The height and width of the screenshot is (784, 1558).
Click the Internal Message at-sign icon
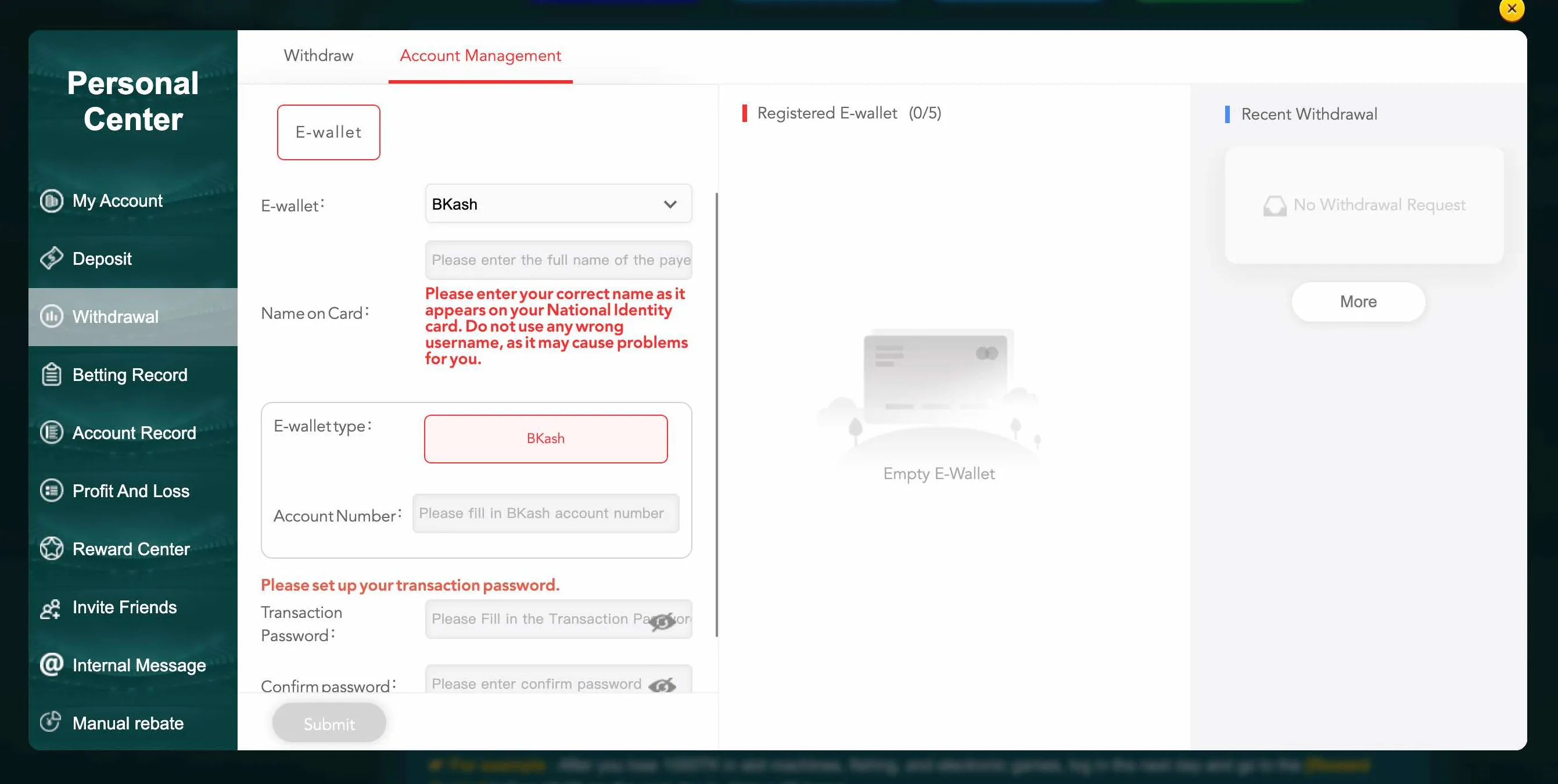(x=51, y=664)
